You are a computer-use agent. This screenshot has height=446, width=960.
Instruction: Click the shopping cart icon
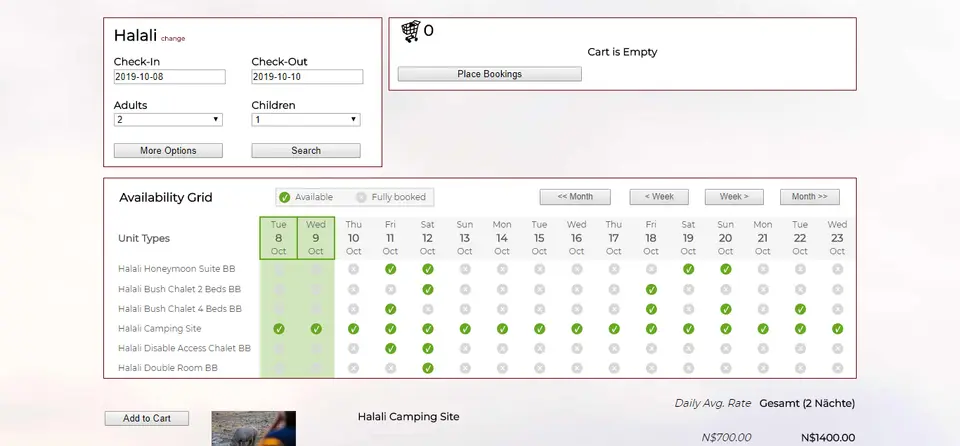click(x=411, y=31)
